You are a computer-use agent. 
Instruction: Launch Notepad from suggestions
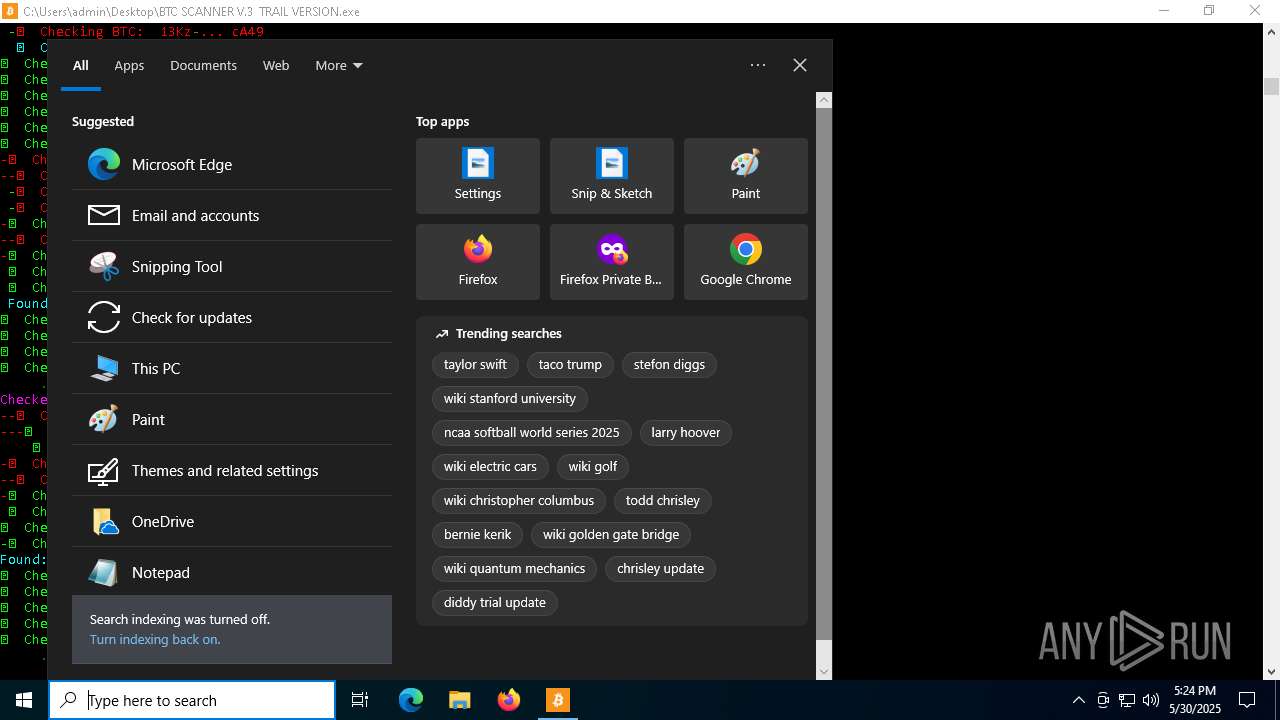(232, 573)
